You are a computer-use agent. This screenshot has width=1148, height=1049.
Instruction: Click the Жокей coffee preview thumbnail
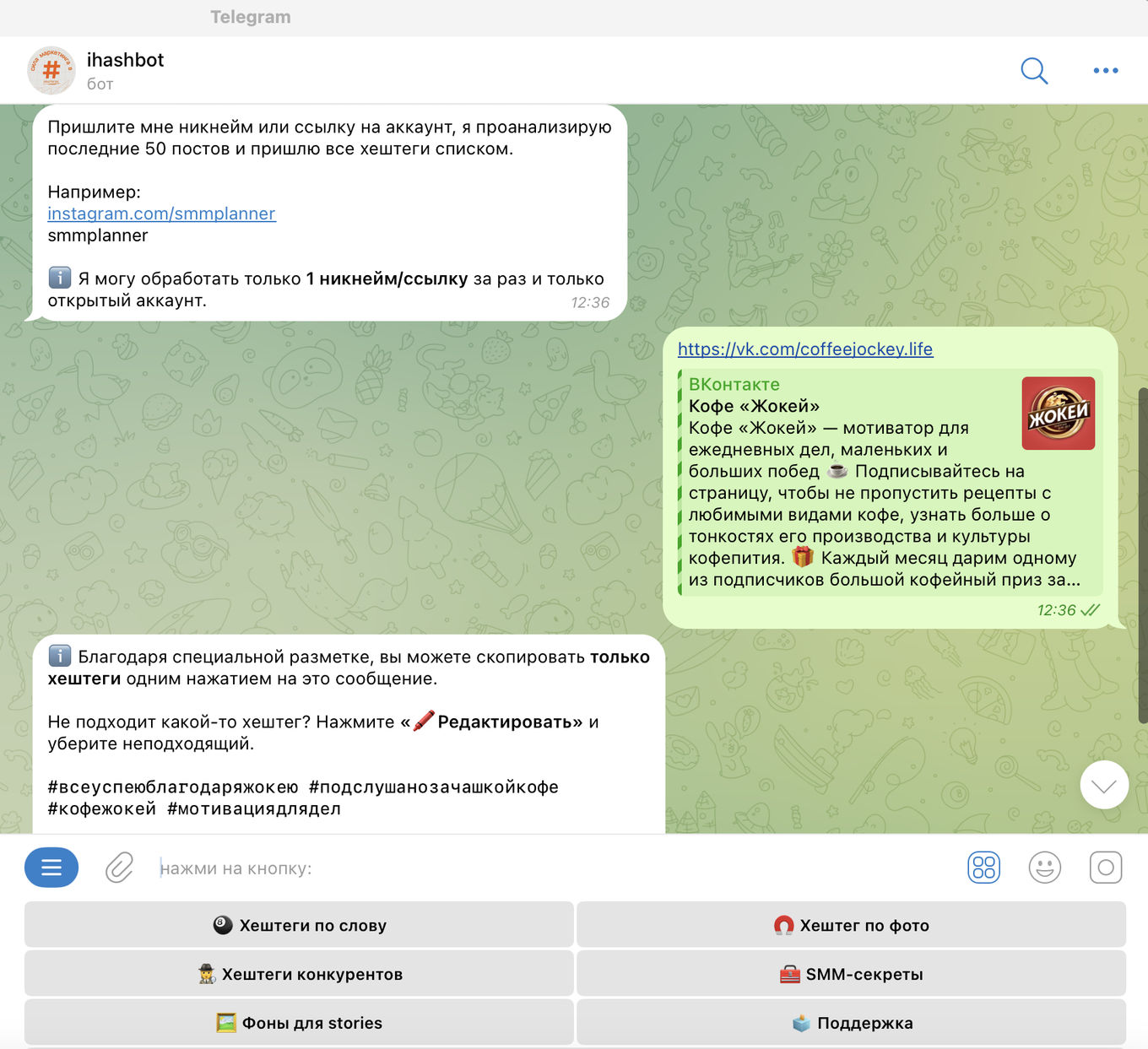tap(1058, 413)
